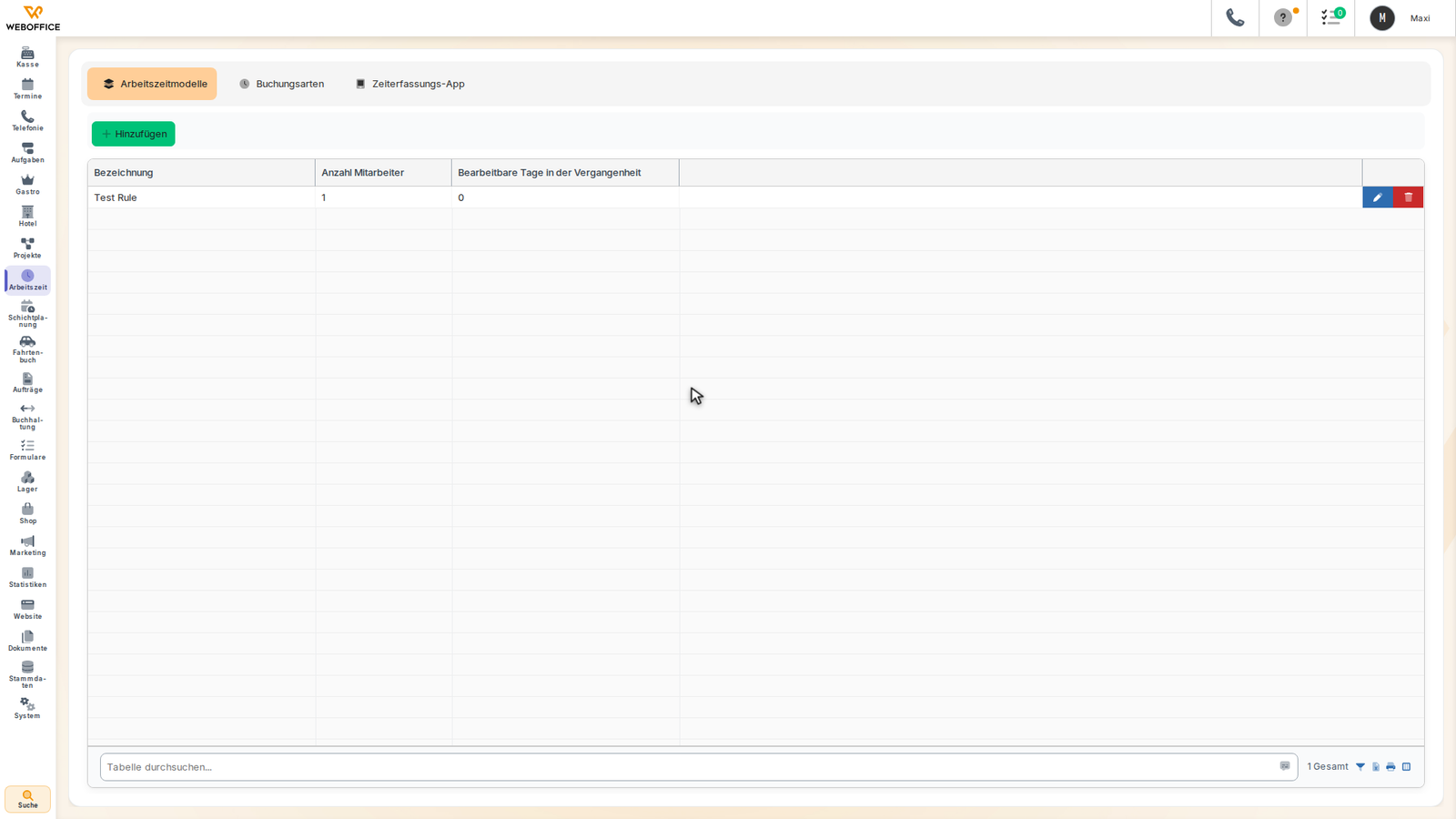Open the table filter funnel icon
This screenshot has height=819, width=1456.
(x=1360, y=767)
